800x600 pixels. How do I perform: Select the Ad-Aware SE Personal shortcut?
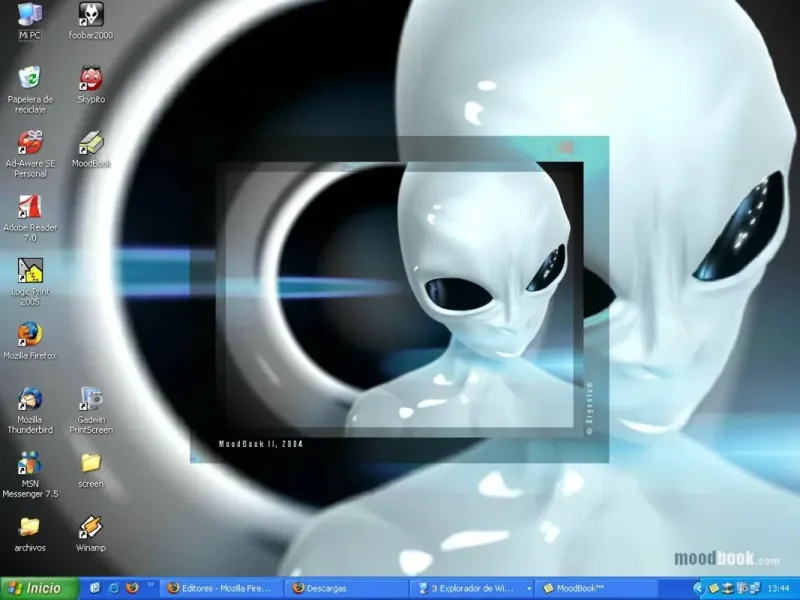[x=30, y=154]
